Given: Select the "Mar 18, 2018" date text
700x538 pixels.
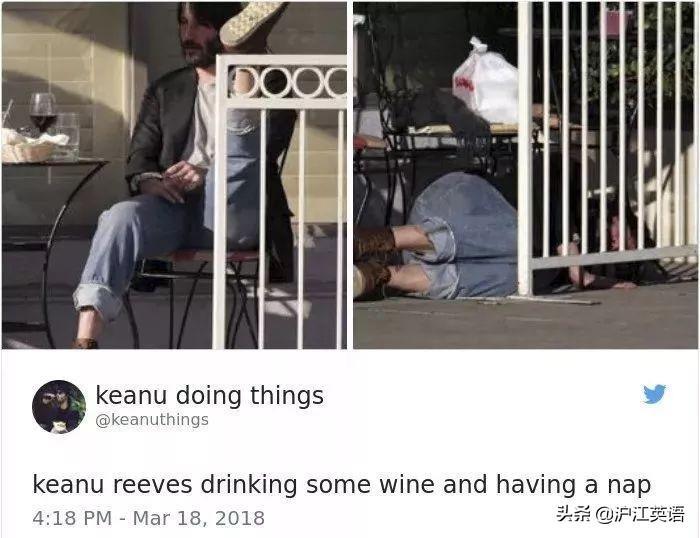Looking at the screenshot, I should (199, 518).
